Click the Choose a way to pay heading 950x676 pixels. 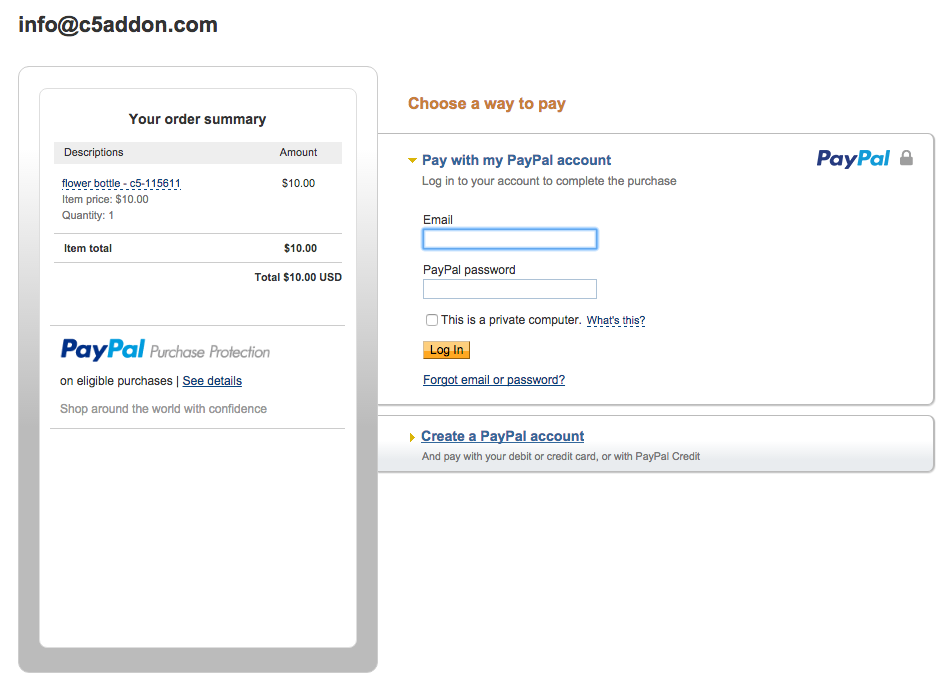[x=487, y=104]
